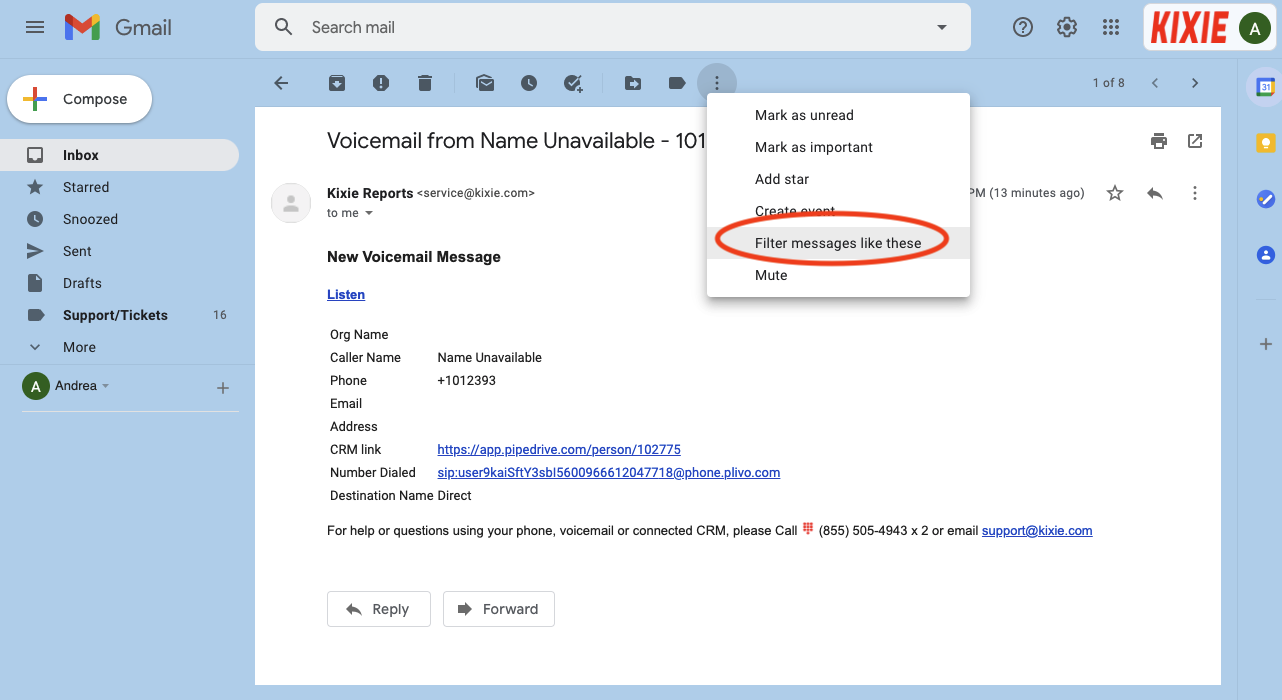The height and width of the screenshot is (700, 1282).
Task: Open the Snoozed folder
Action: (x=119, y=219)
